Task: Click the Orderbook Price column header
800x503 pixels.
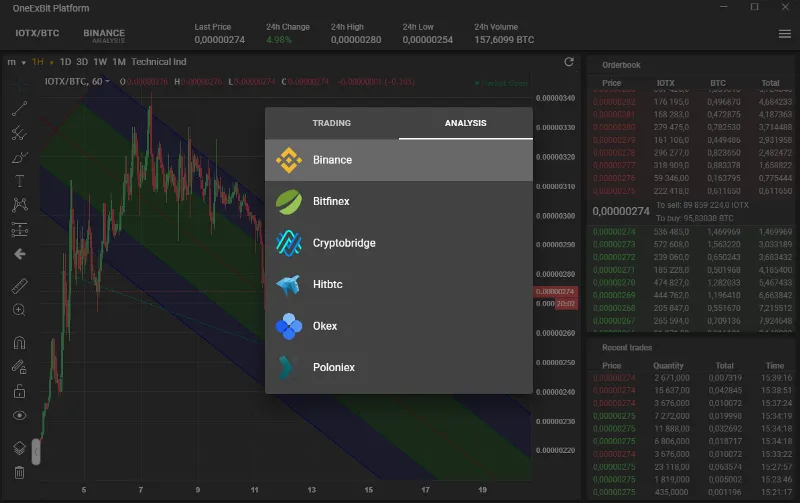Action: tap(611, 83)
